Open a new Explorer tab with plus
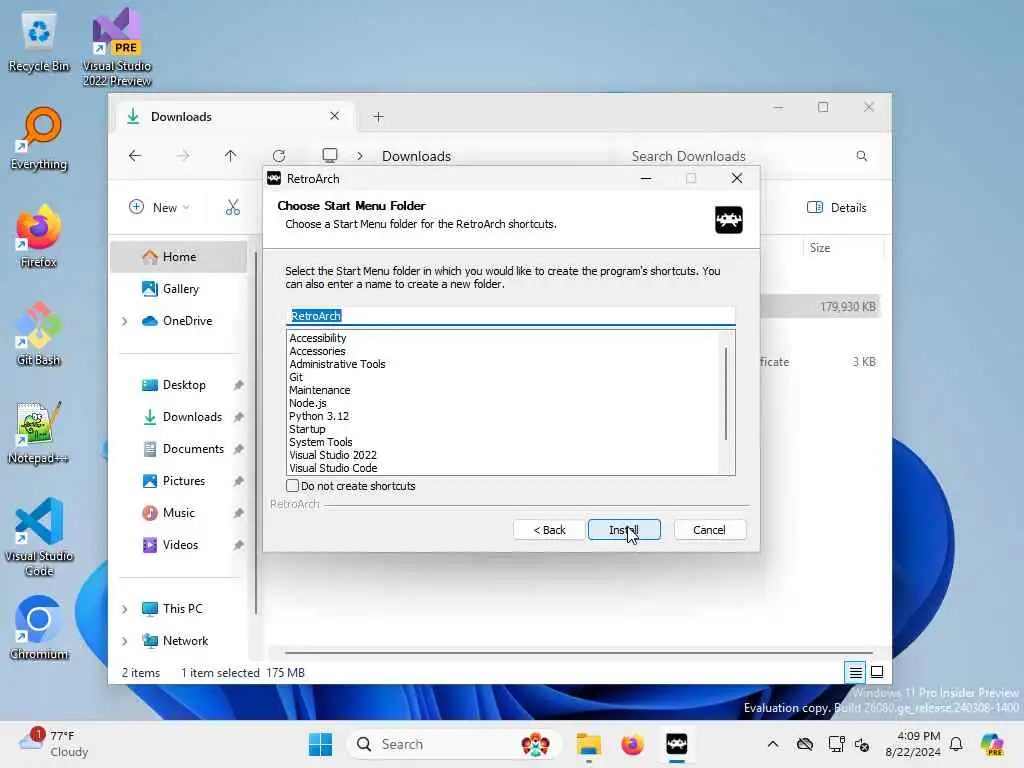The width and height of the screenshot is (1024, 768). [378, 117]
